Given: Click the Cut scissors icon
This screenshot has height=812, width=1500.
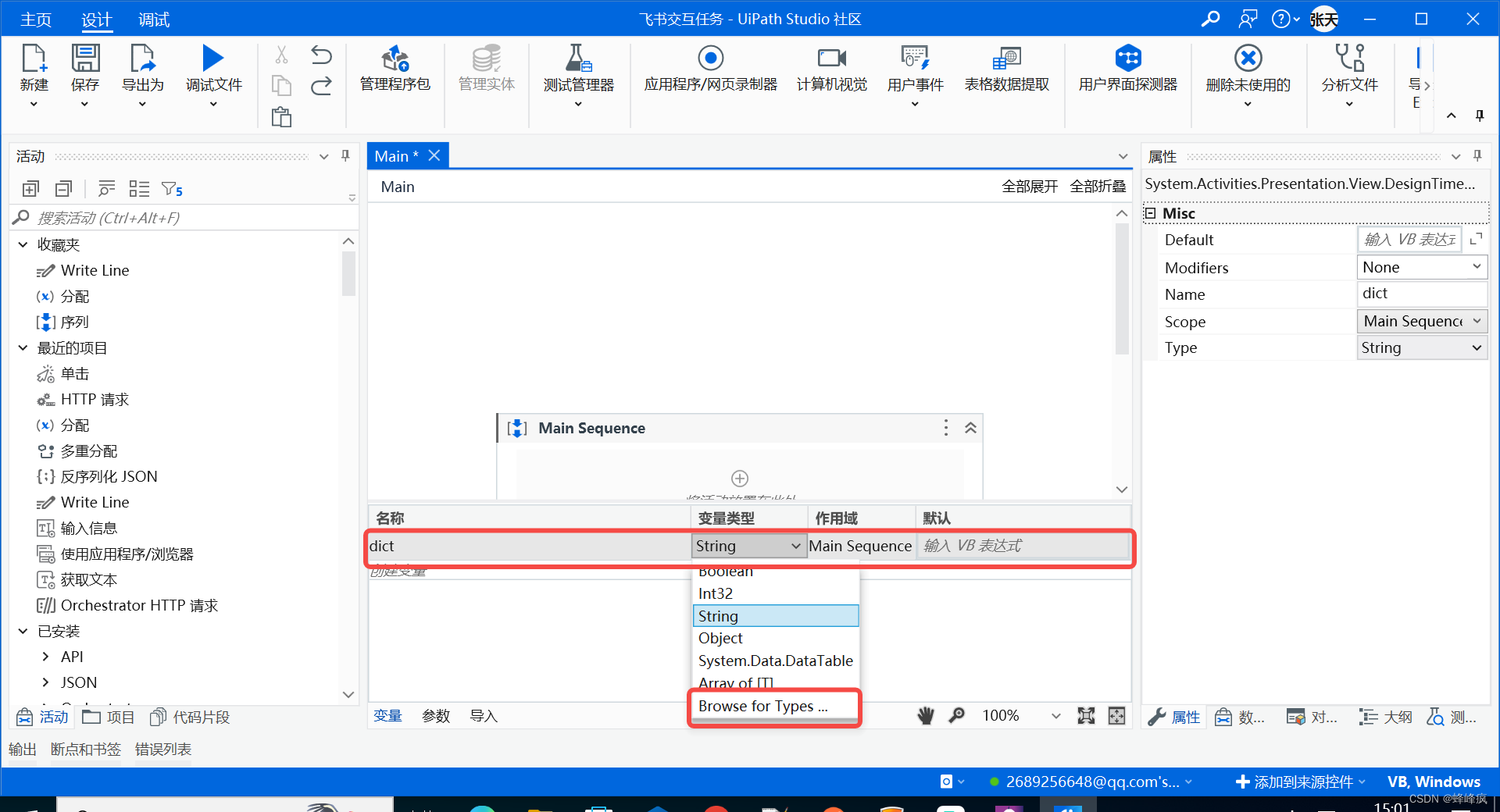Looking at the screenshot, I should (x=281, y=55).
